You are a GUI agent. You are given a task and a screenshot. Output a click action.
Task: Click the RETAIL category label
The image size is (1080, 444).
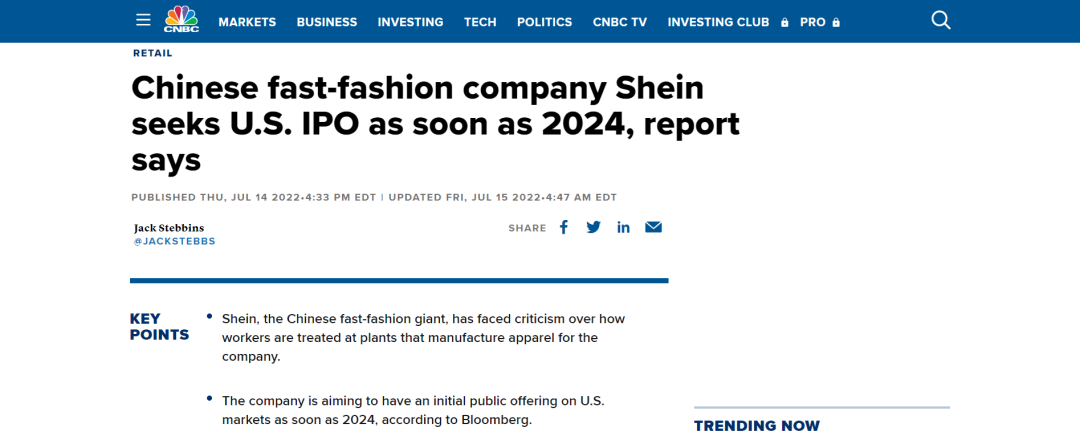(153, 53)
